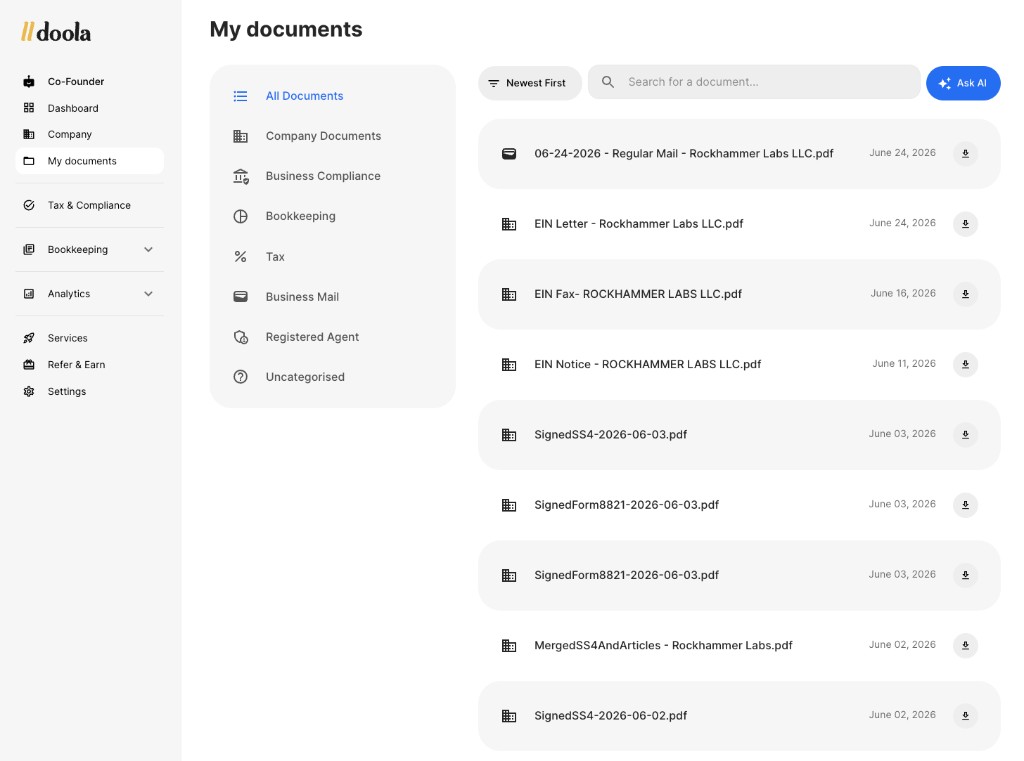Click the Bookkeeping pie chart icon in categories
Viewport: 1024px width, 761px height.
pos(240,216)
